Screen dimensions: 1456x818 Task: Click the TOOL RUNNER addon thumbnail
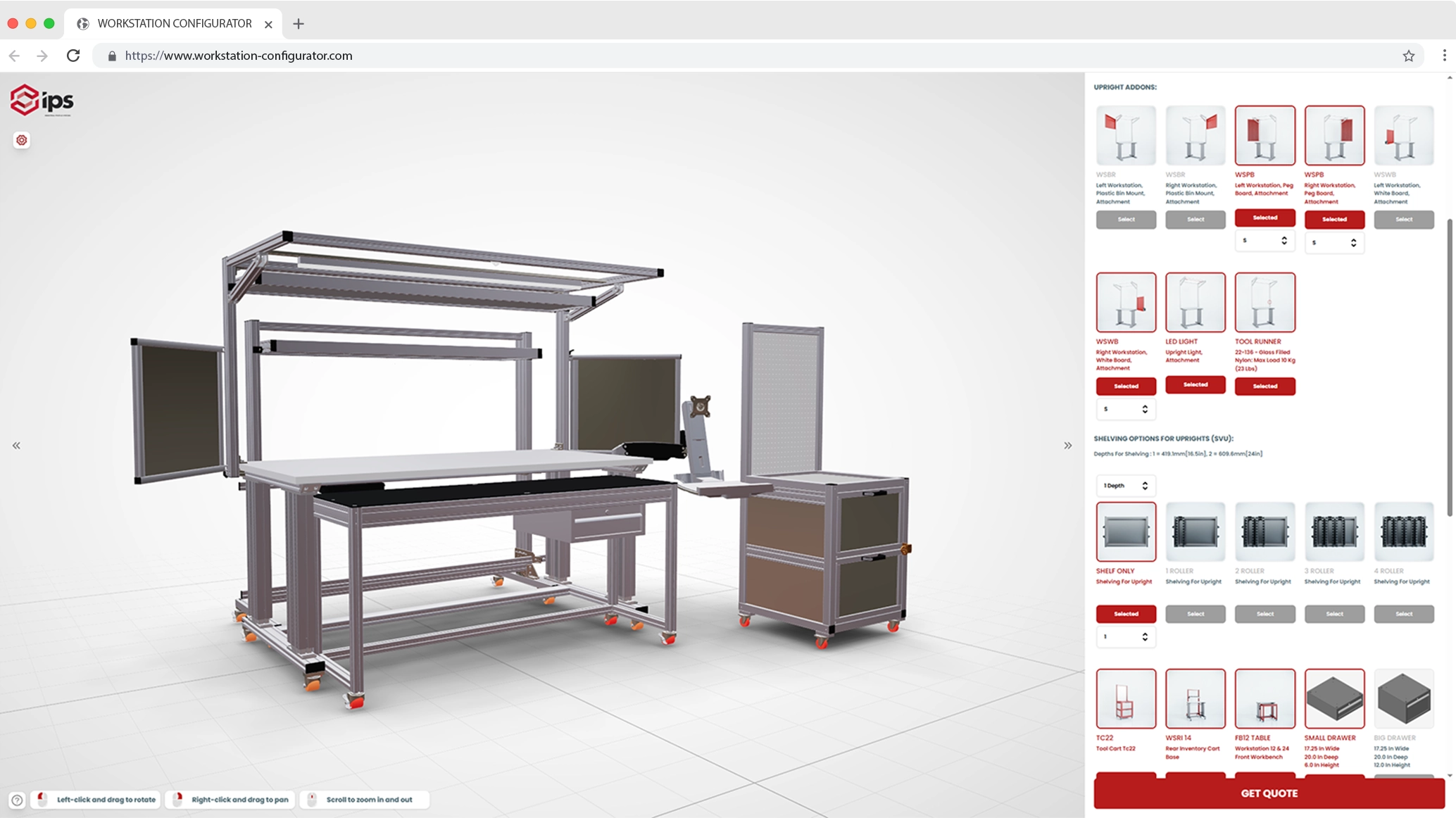point(1264,302)
